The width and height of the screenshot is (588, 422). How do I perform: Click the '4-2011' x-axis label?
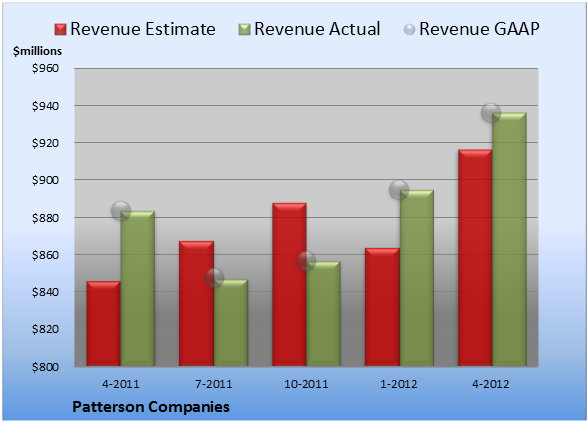[121, 384]
